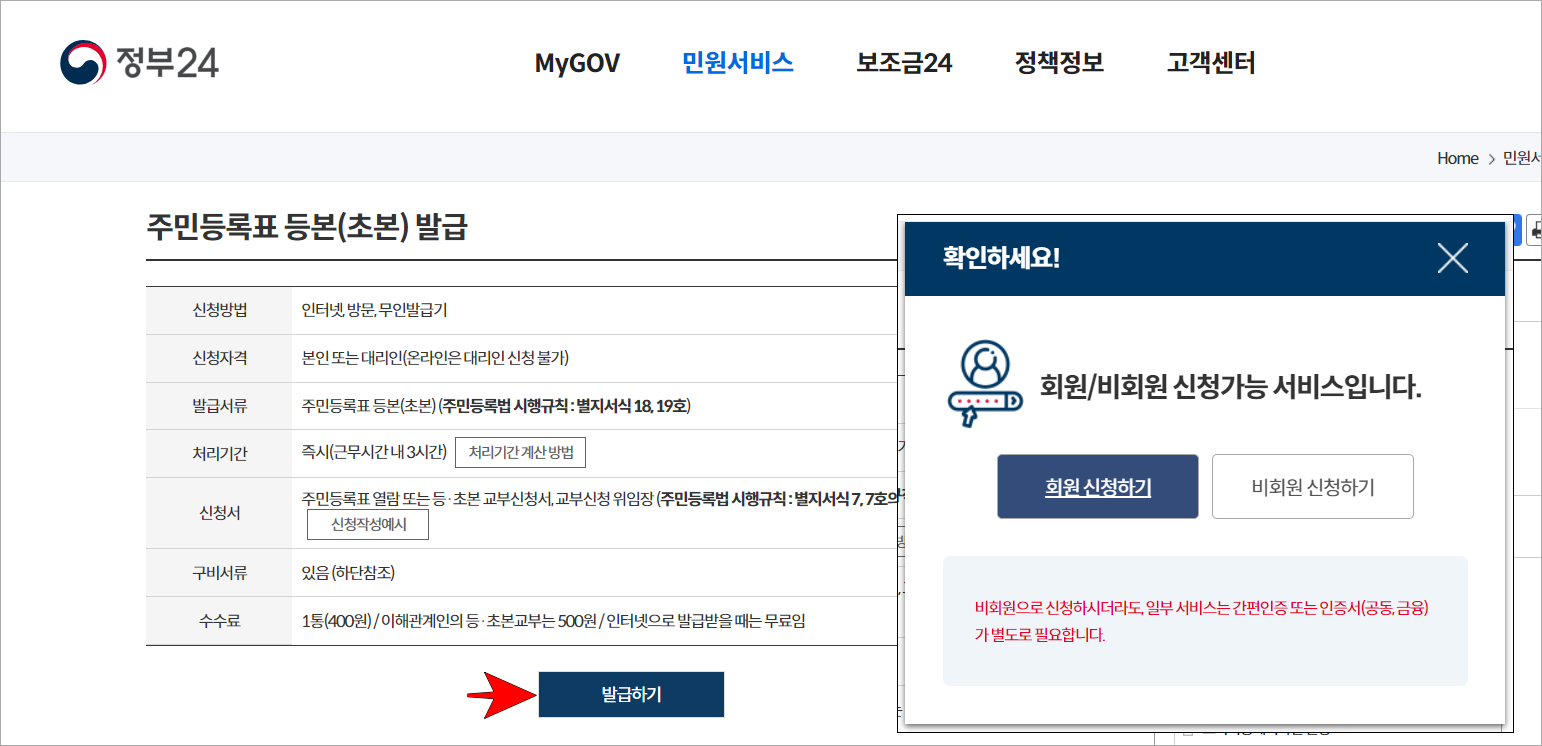Click the 발급하기 button
This screenshot has width=1542, height=746.
[x=631, y=694]
